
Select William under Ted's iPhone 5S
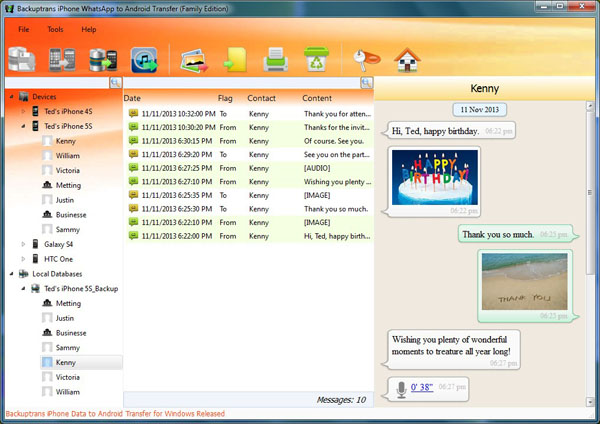[x=68, y=155]
